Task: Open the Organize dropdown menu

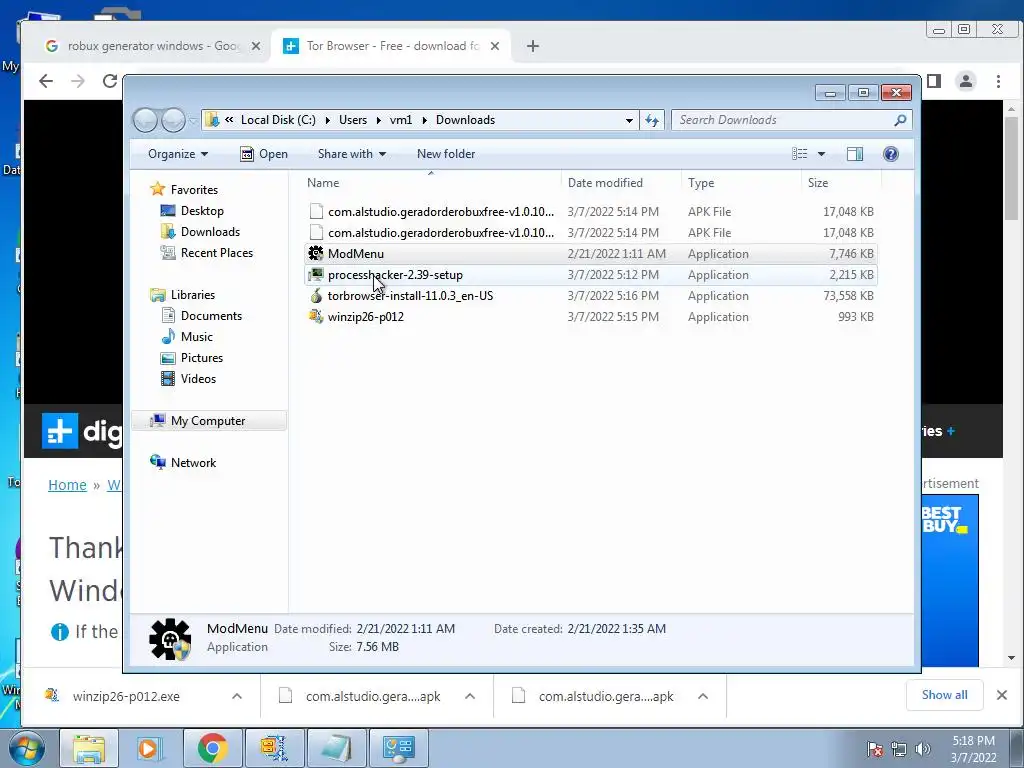Action: 178,154
